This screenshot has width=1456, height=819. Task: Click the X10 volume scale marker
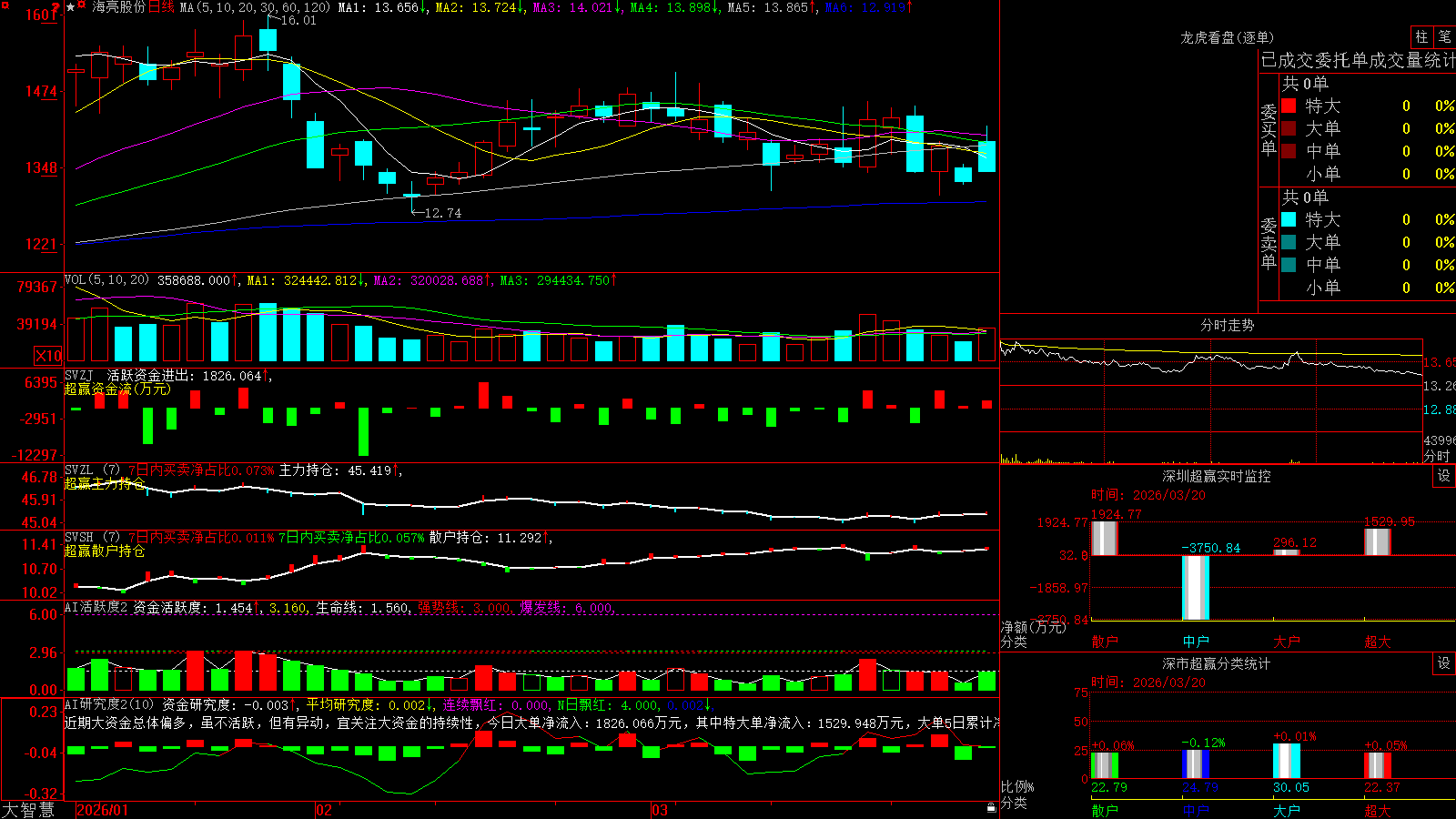click(x=48, y=356)
